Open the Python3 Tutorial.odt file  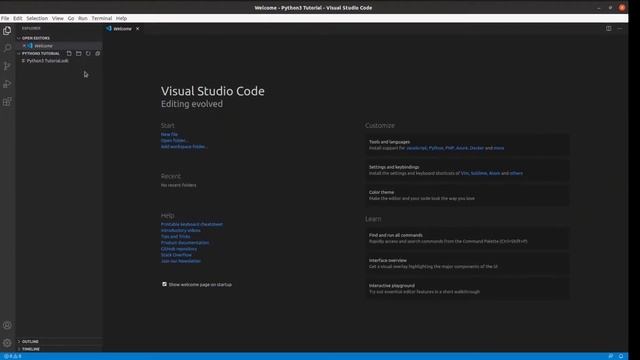(x=47, y=61)
